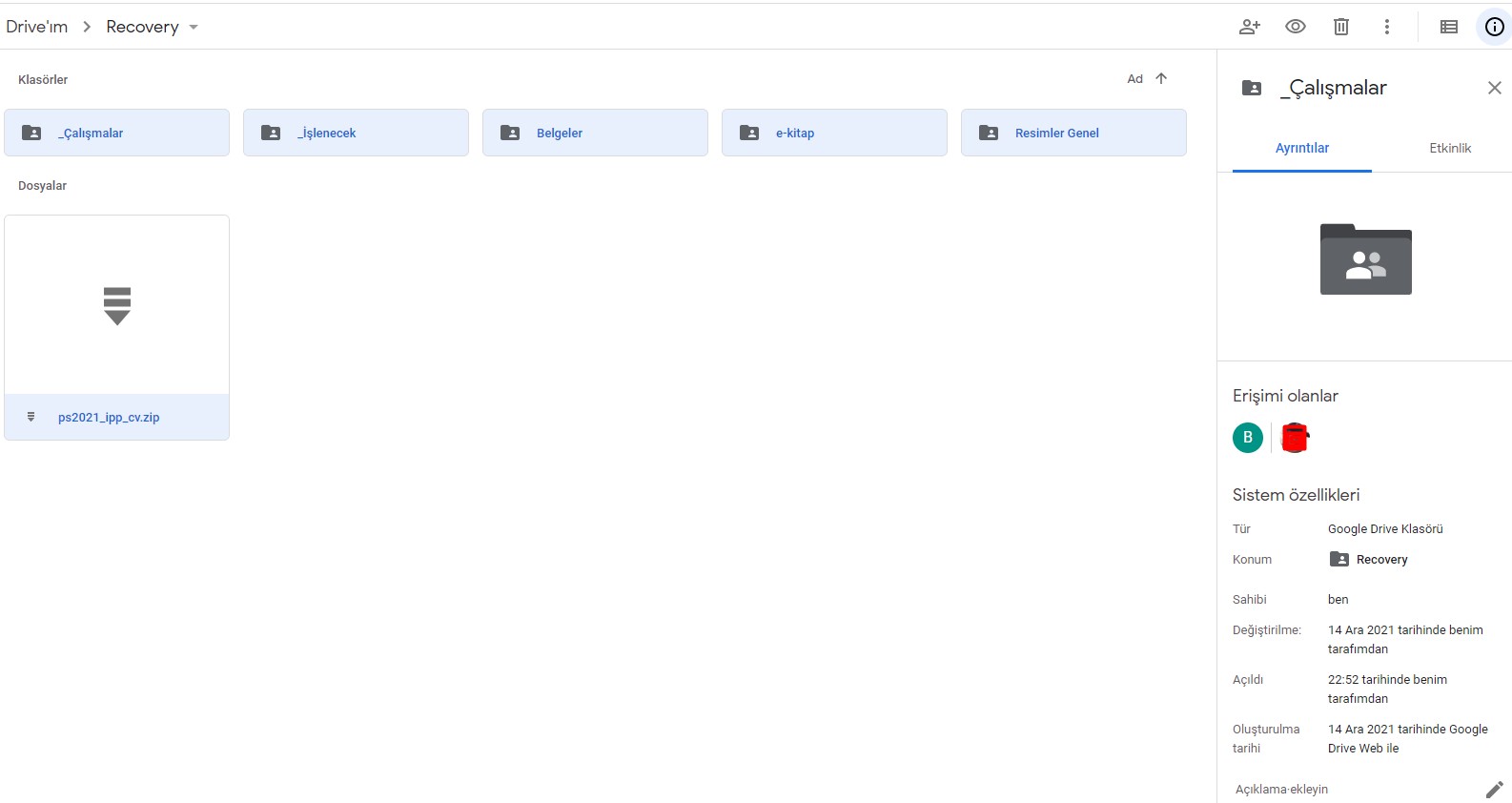Select the Ayrıntılar tab
The height and width of the screenshot is (803, 1512).
tap(1301, 148)
